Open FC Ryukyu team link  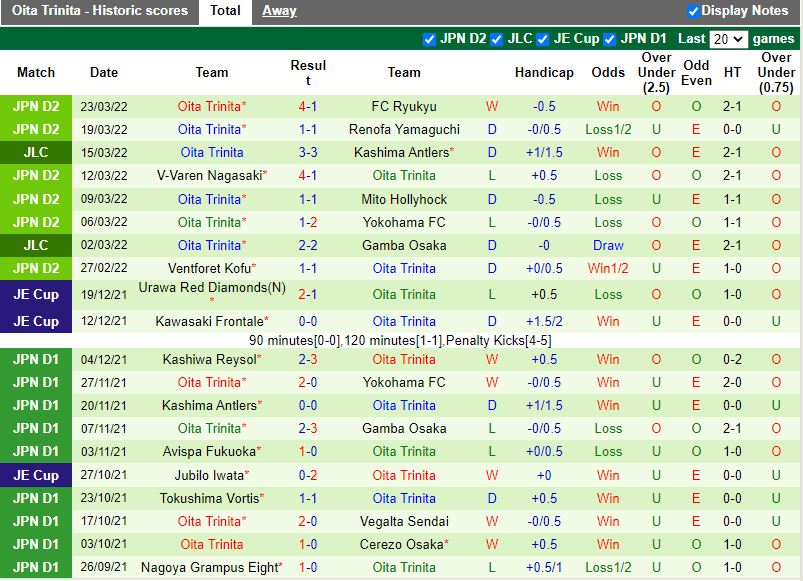pyautogui.click(x=404, y=106)
